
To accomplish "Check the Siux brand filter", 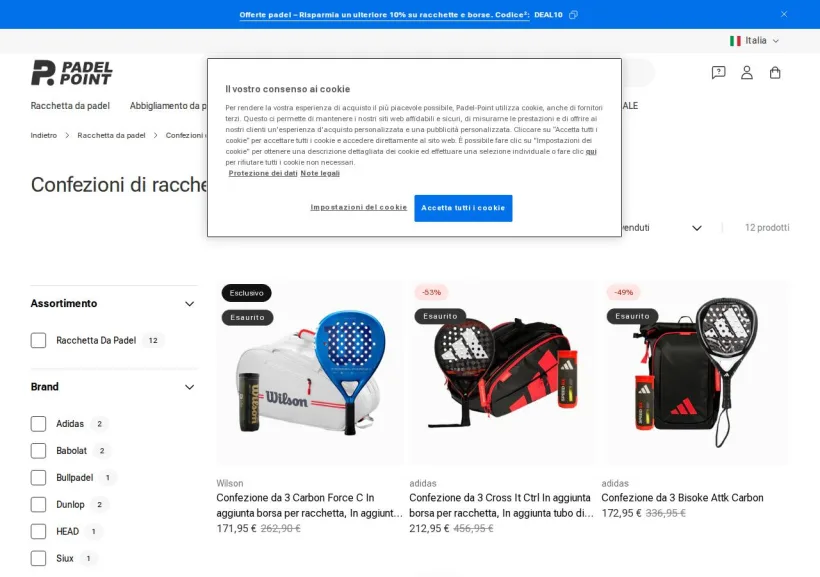I will [38, 558].
